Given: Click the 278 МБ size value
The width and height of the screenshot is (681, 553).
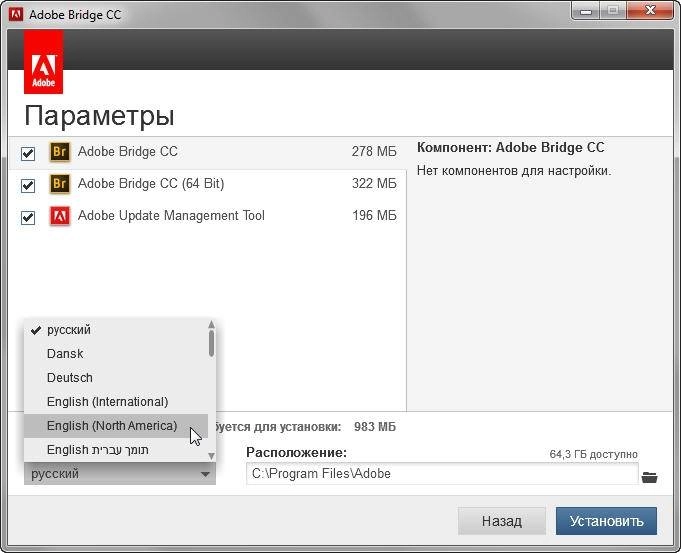Looking at the screenshot, I should (x=374, y=152).
